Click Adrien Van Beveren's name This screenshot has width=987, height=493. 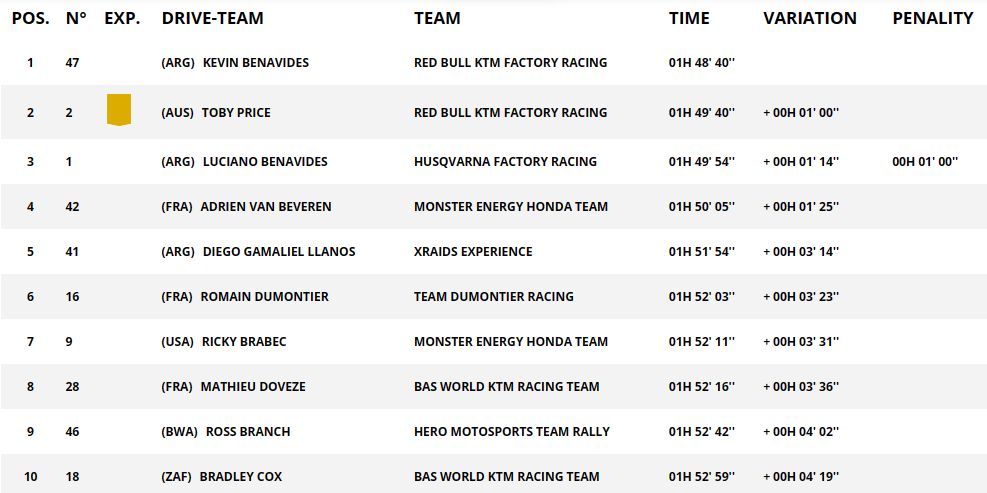[x=266, y=207]
